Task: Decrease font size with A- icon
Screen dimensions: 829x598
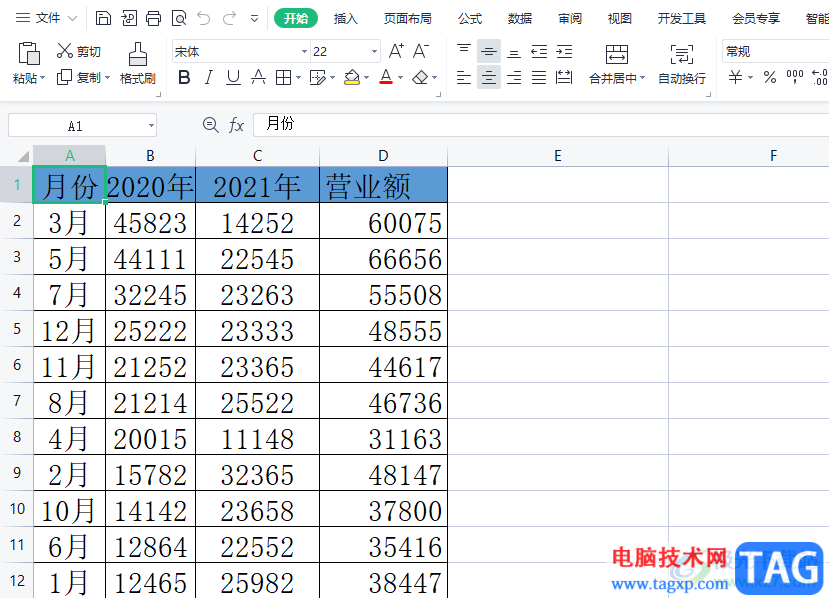Action: coord(421,51)
